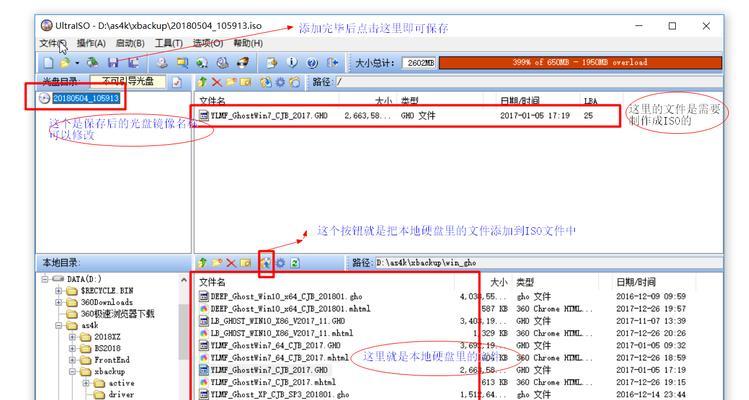Image resolution: width=749 pixels, height=400 pixels.
Task: Click the blue question mark Help icon
Action: [x=312, y=63]
